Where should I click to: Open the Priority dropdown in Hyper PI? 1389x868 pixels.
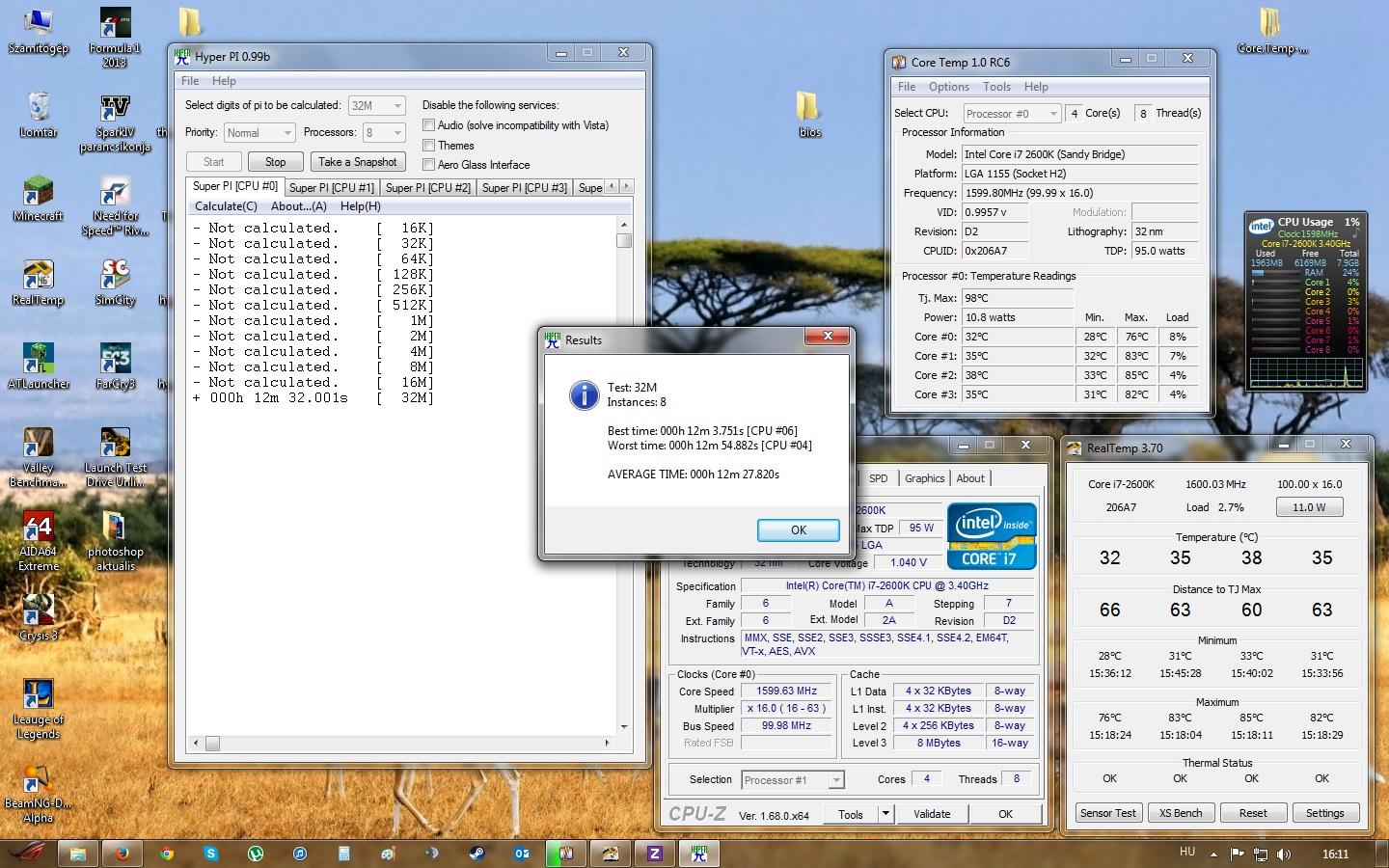click(259, 132)
